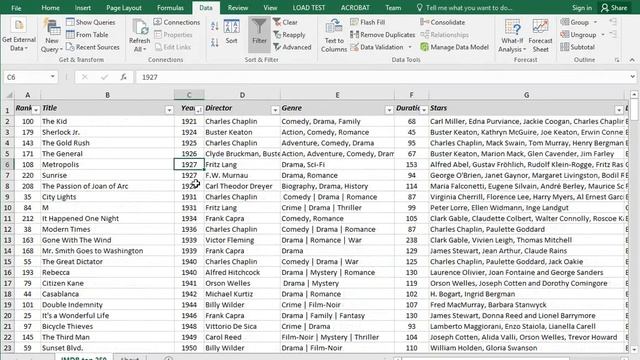The image size is (640, 360).
Task: Click Tell me what you want to do
Action: 464,8
